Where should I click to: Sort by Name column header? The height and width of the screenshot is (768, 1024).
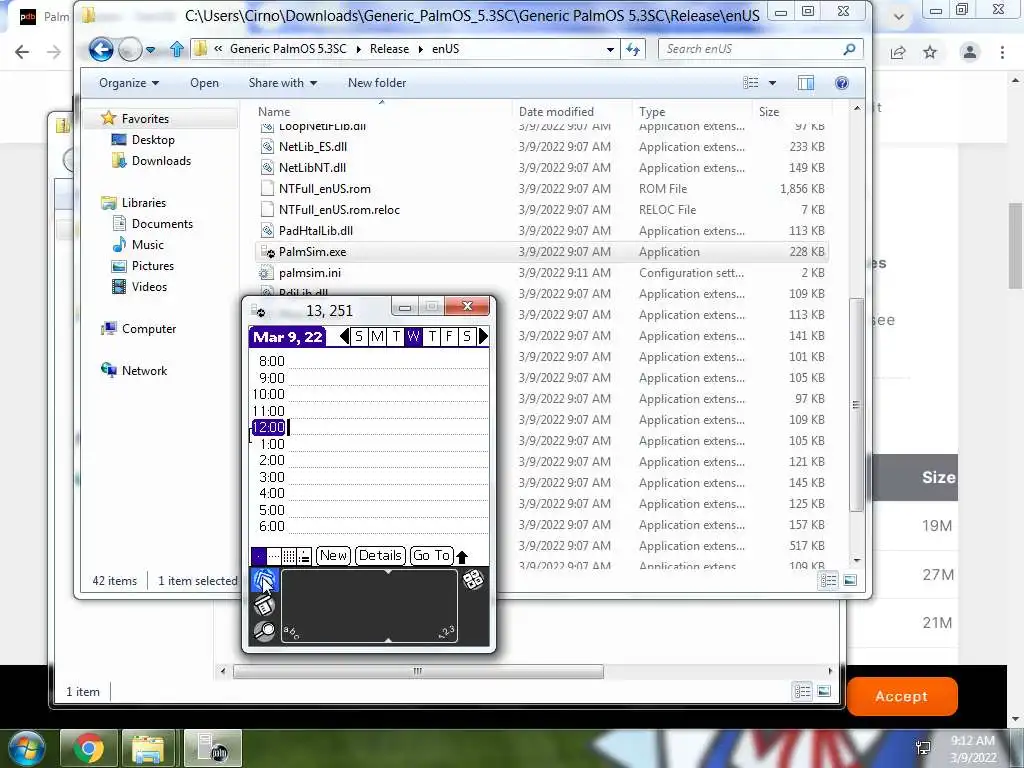(x=274, y=112)
